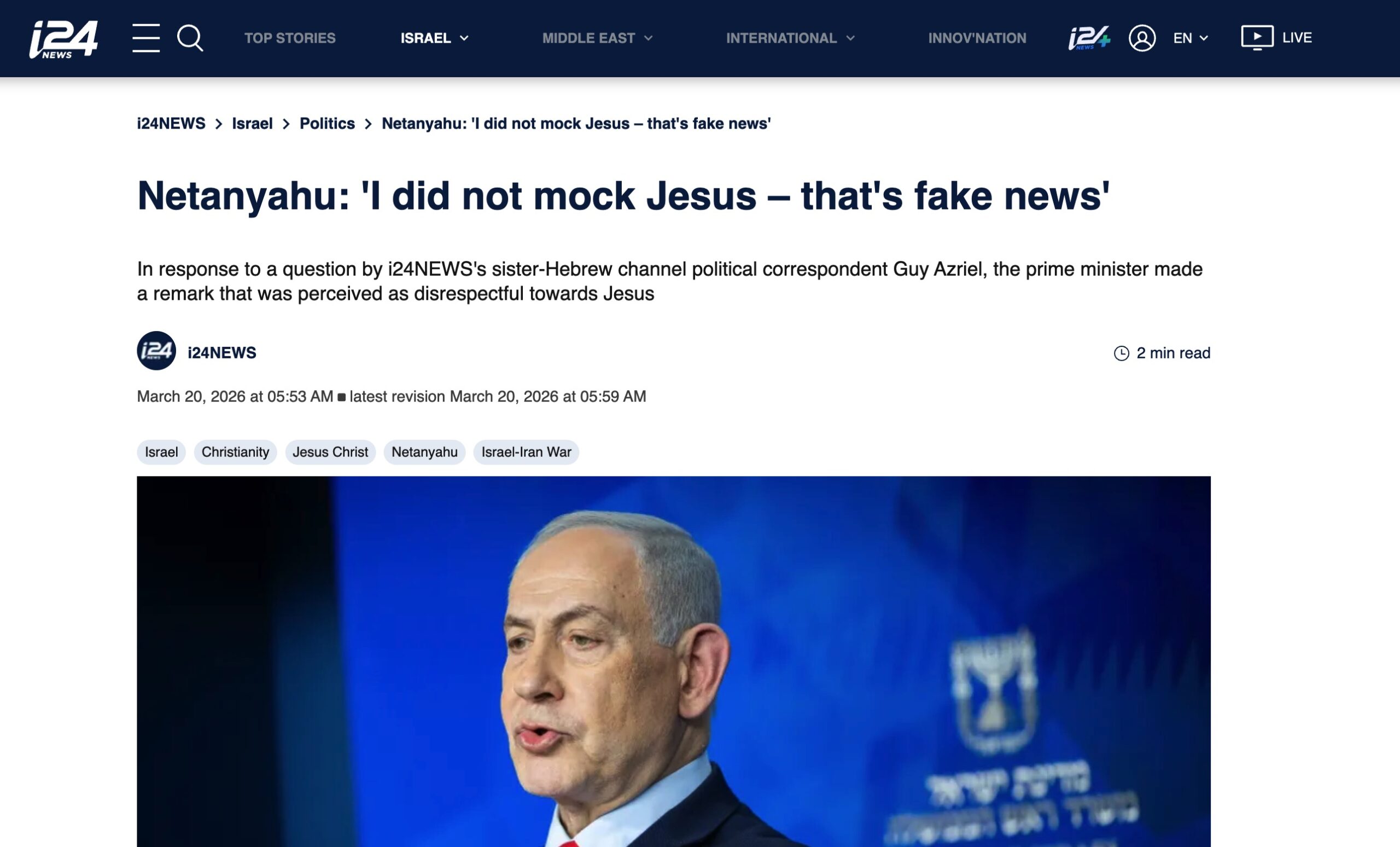Expand the MIDDLE EAST dropdown
Screen dimensions: 1400x847
[598, 38]
